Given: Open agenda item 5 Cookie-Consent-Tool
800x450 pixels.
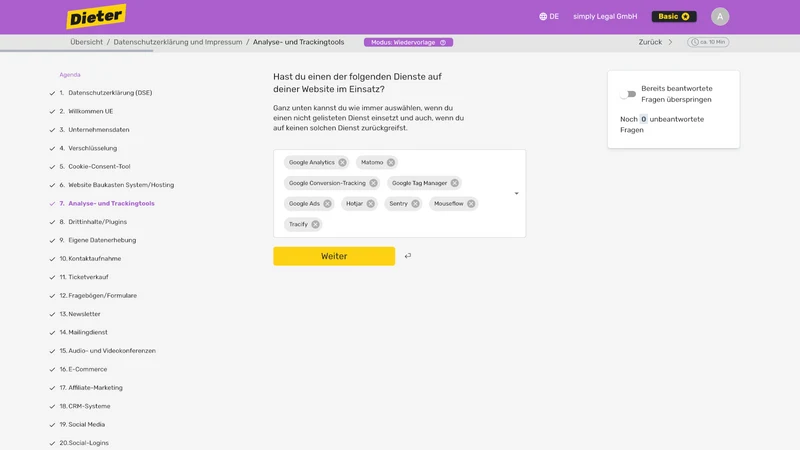Looking at the screenshot, I should (x=95, y=166).
